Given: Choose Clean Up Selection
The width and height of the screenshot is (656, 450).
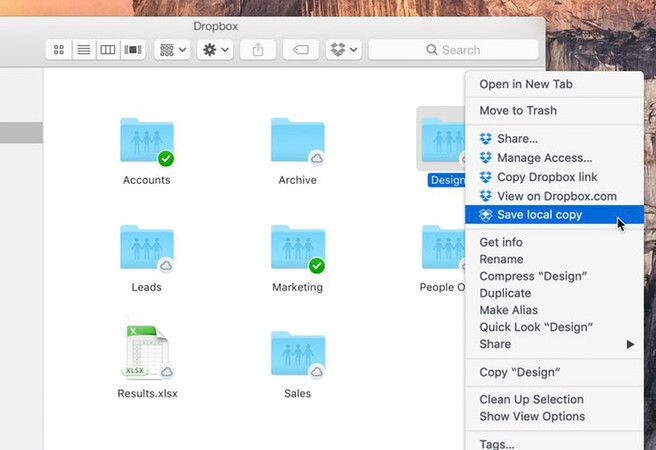Looking at the screenshot, I should pos(554,399).
